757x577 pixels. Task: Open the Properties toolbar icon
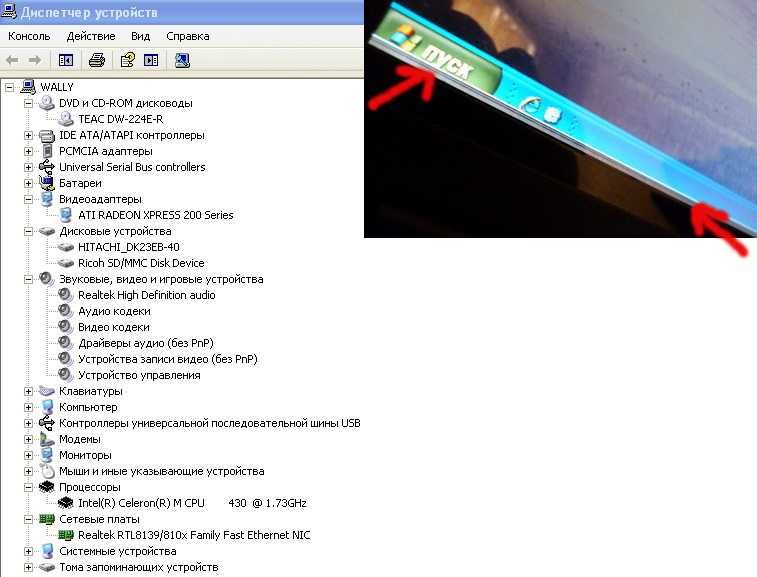tap(127, 60)
